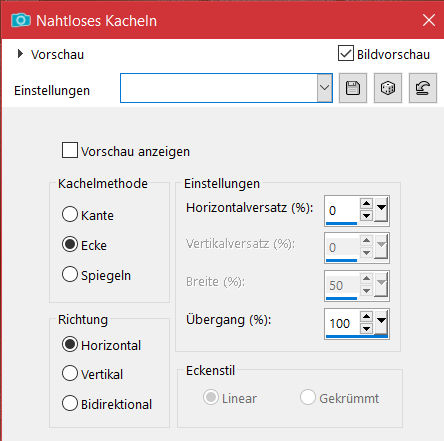The image size is (444, 441).
Task: Click the Vertikalversatz value field
Action: pos(342,247)
